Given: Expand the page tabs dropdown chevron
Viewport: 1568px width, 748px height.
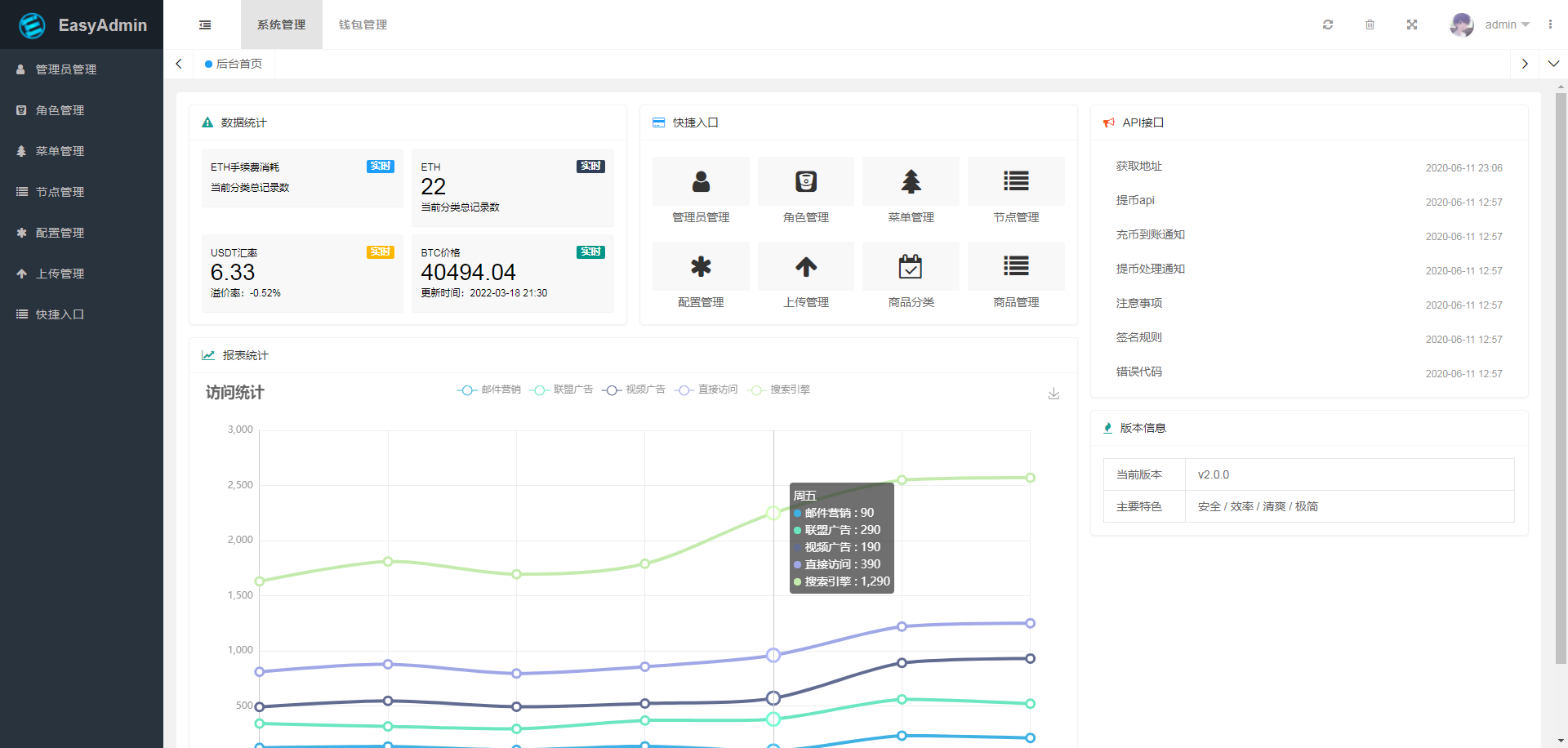Looking at the screenshot, I should point(1553,64).
